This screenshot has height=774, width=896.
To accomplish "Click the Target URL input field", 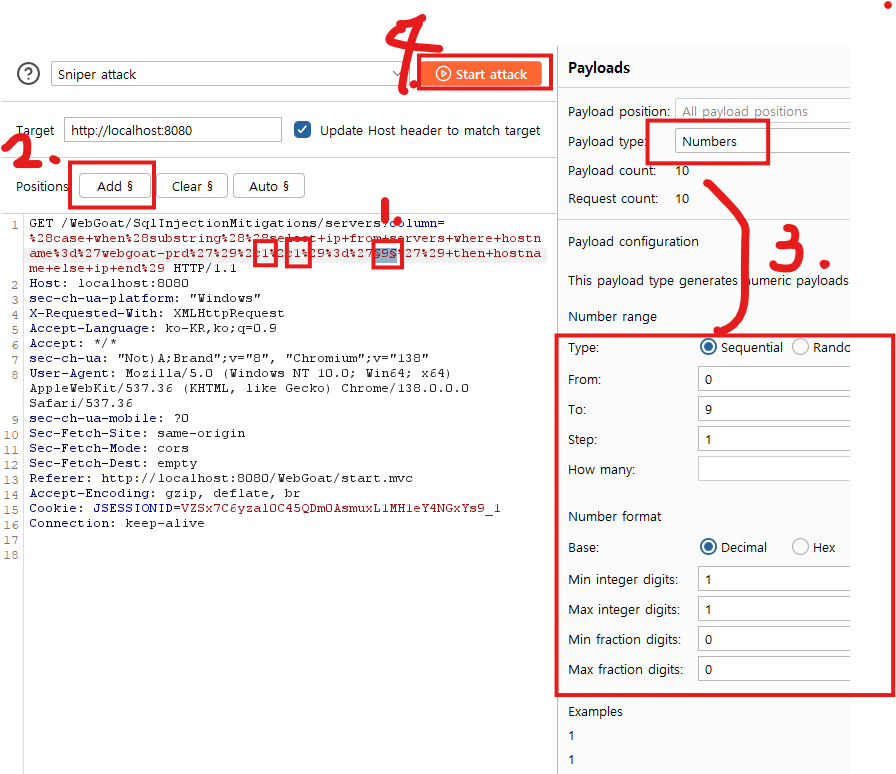I will coord(172,130).
